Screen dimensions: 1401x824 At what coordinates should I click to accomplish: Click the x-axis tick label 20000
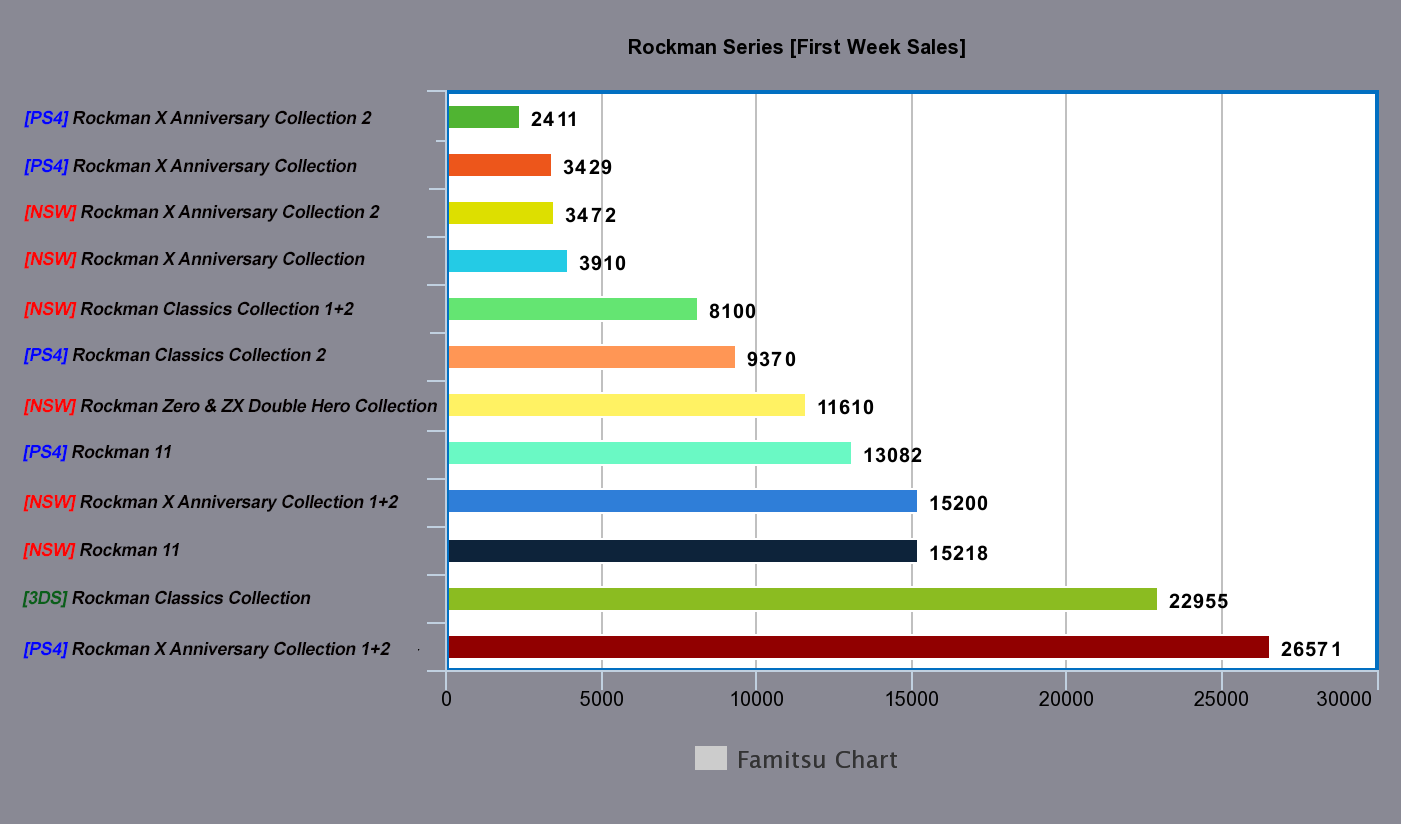(1066, 700)
